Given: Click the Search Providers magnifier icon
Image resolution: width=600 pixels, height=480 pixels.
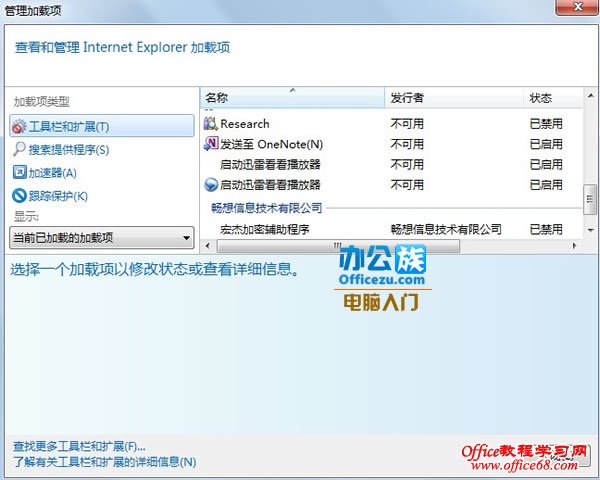Looking at the screenshot, I should click(x=19, y=149).
